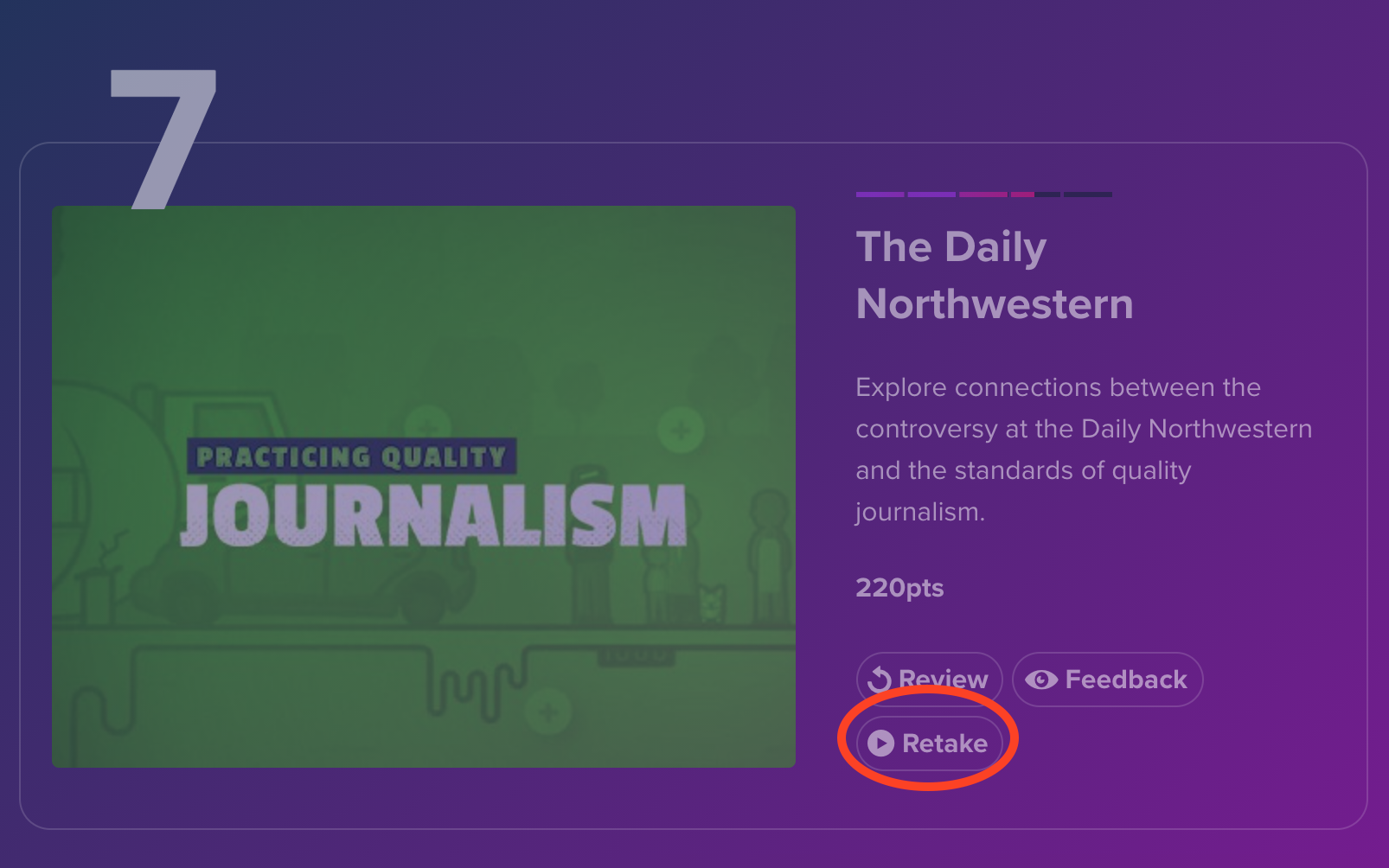Click the plus circle above the letter M
The image size is (1389, 868).
(x=681, y=430)
